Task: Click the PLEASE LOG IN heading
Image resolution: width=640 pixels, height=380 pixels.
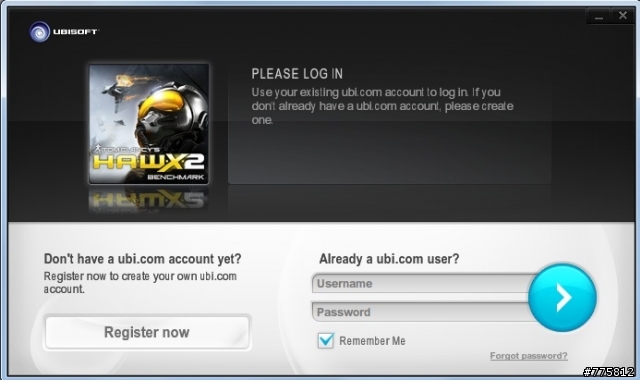Action: (x=297, y=74)
